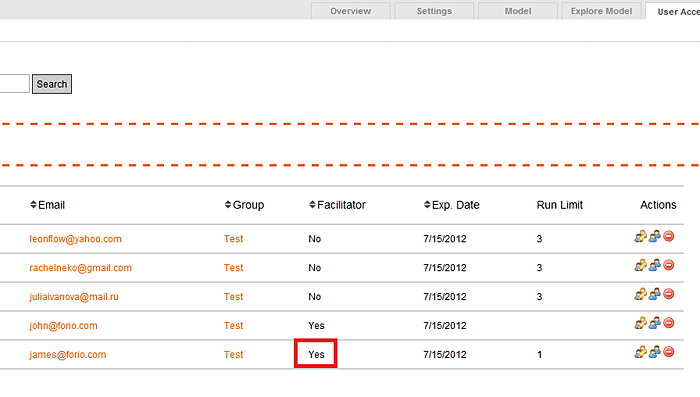The width and height of the screenshot is (700, 397).
Task: Select run limit 1 for james@forio.com
Action: tap(539, 355)
